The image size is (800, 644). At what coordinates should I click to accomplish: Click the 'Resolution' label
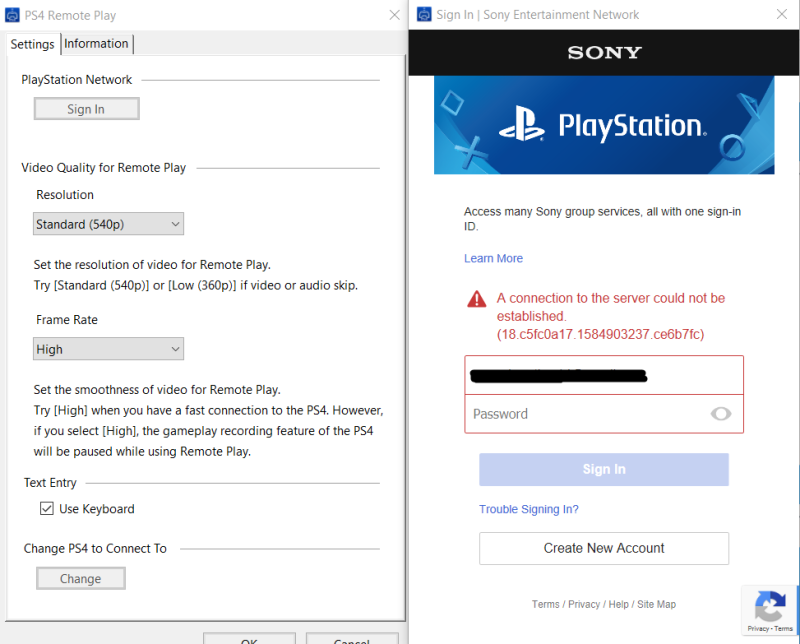(65, 195)
